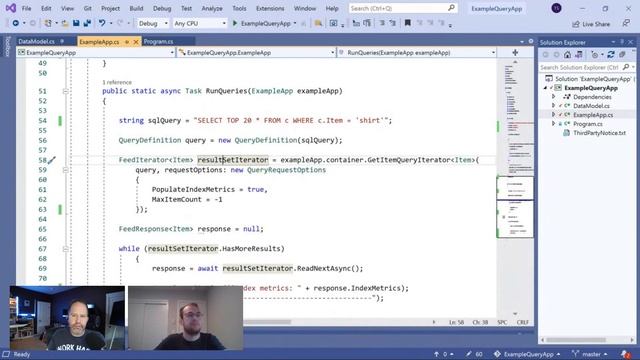Collapse outline at line 59

pyautogui.click(x=65, y=170)
